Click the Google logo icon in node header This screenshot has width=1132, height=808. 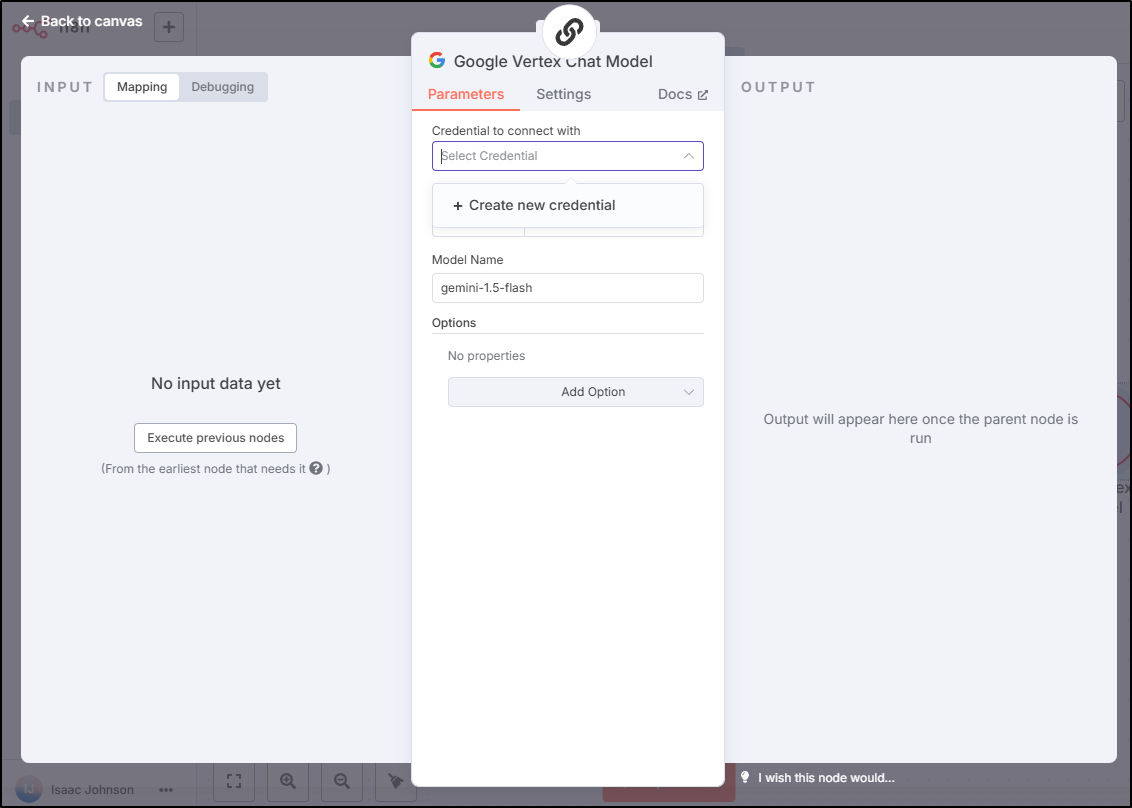pyautogui.click(x=437, y=61)
